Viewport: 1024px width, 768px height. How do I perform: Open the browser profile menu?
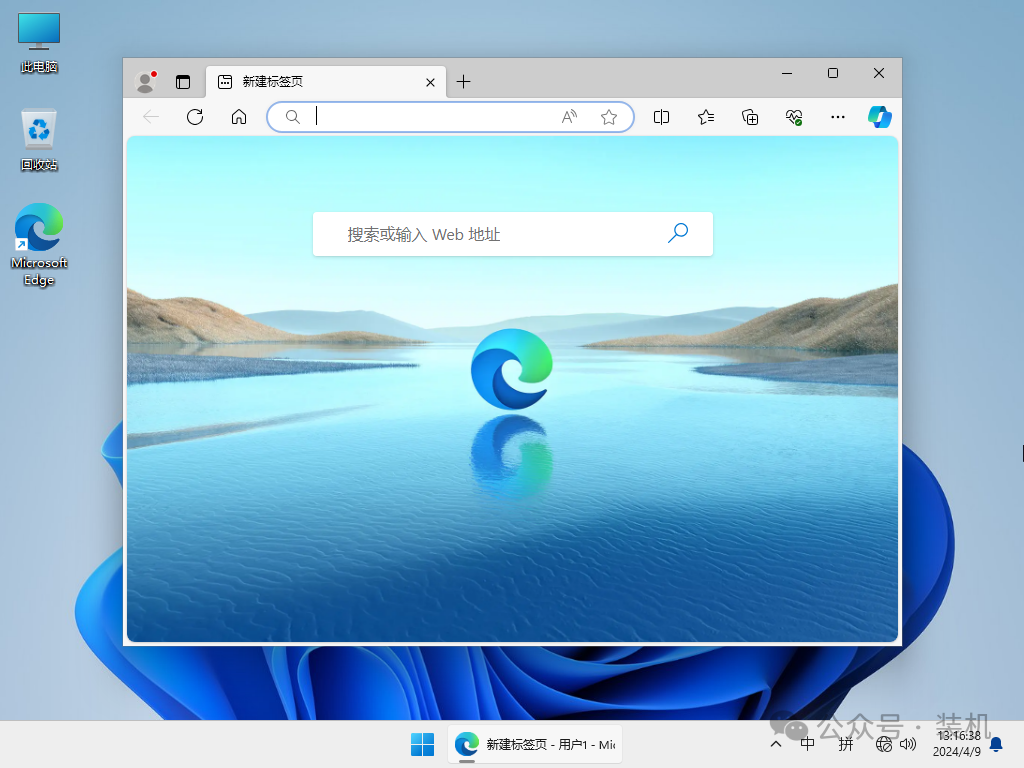pos(145,81)
